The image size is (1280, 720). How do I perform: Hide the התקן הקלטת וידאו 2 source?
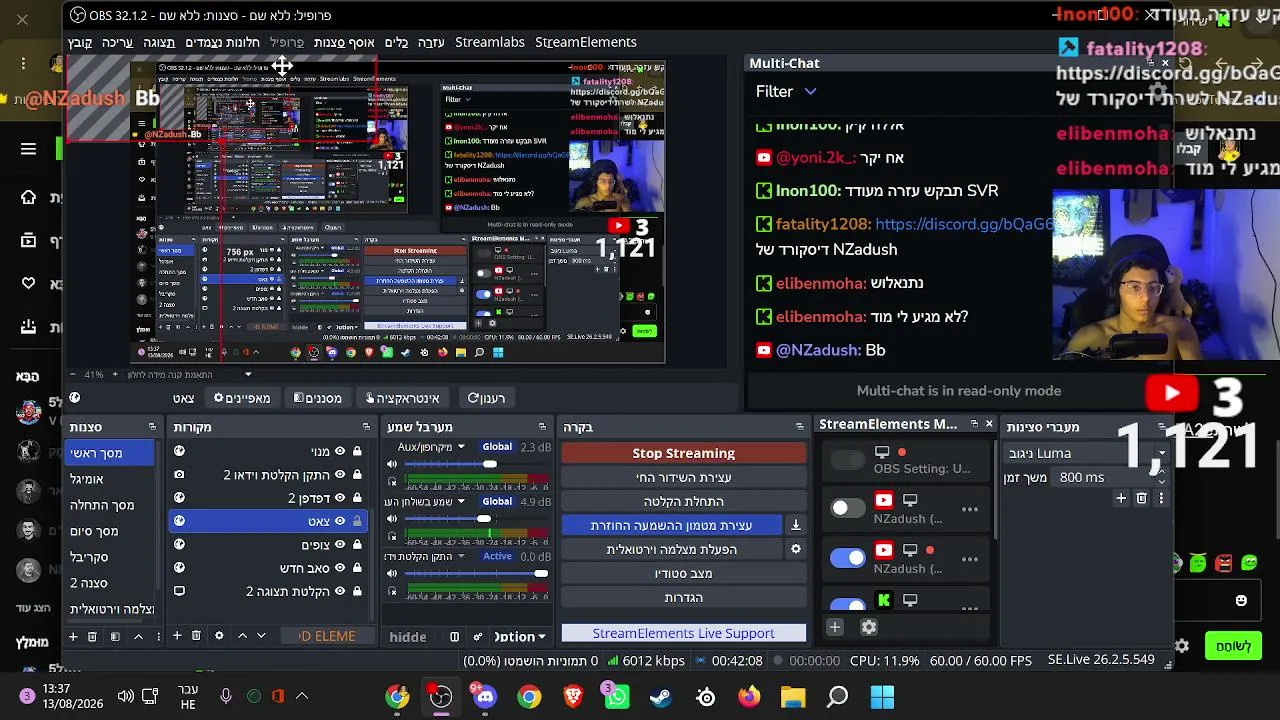(x=340, y=475)
